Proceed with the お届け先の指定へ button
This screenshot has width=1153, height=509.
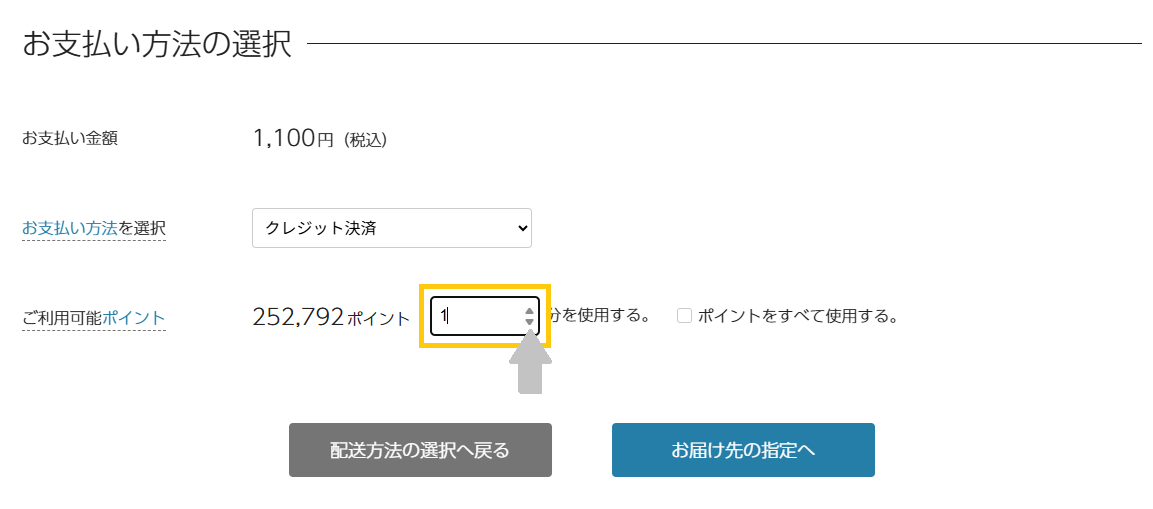tap(743, 450)
